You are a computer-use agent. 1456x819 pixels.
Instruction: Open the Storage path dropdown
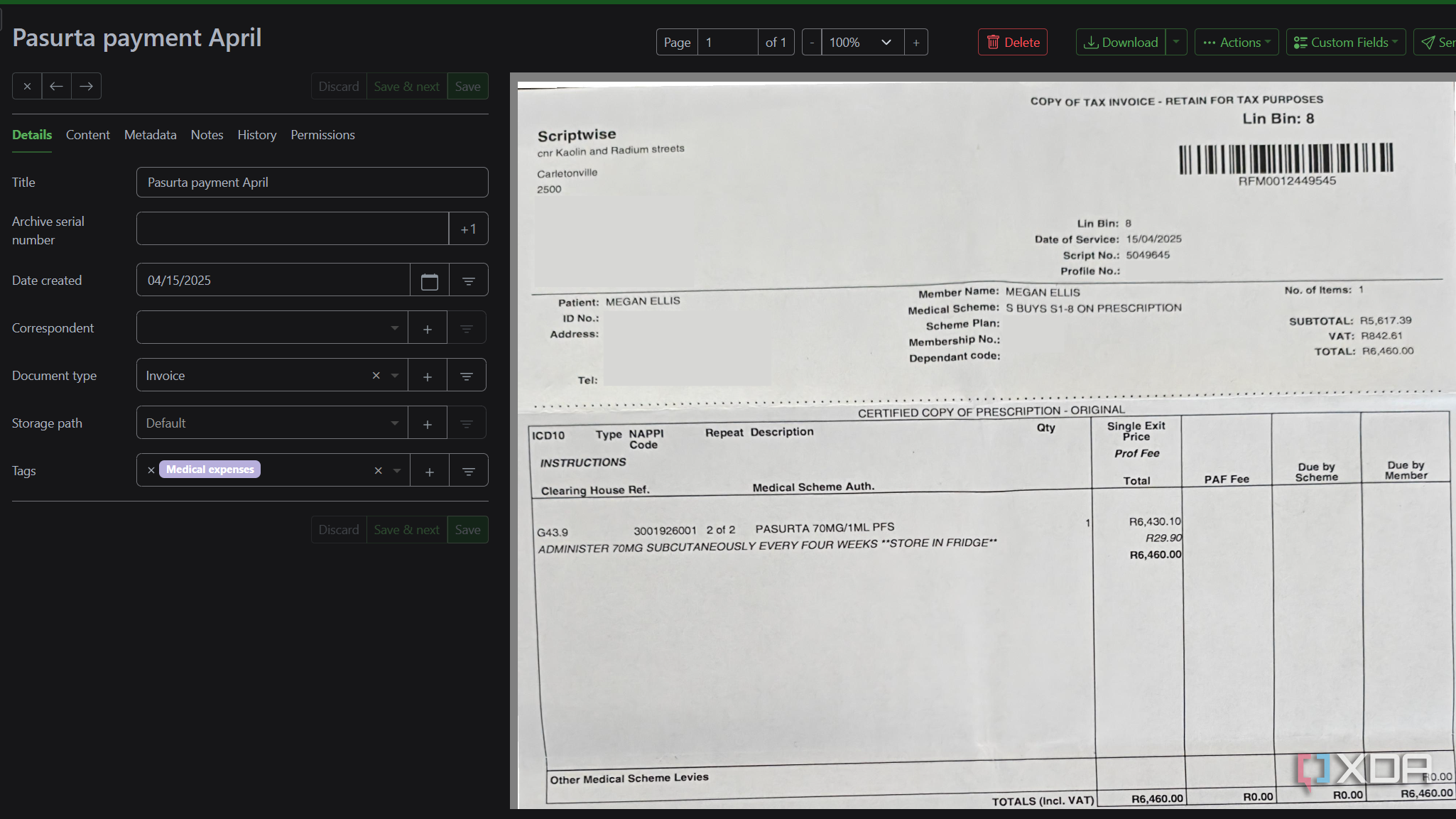(272, 423)
